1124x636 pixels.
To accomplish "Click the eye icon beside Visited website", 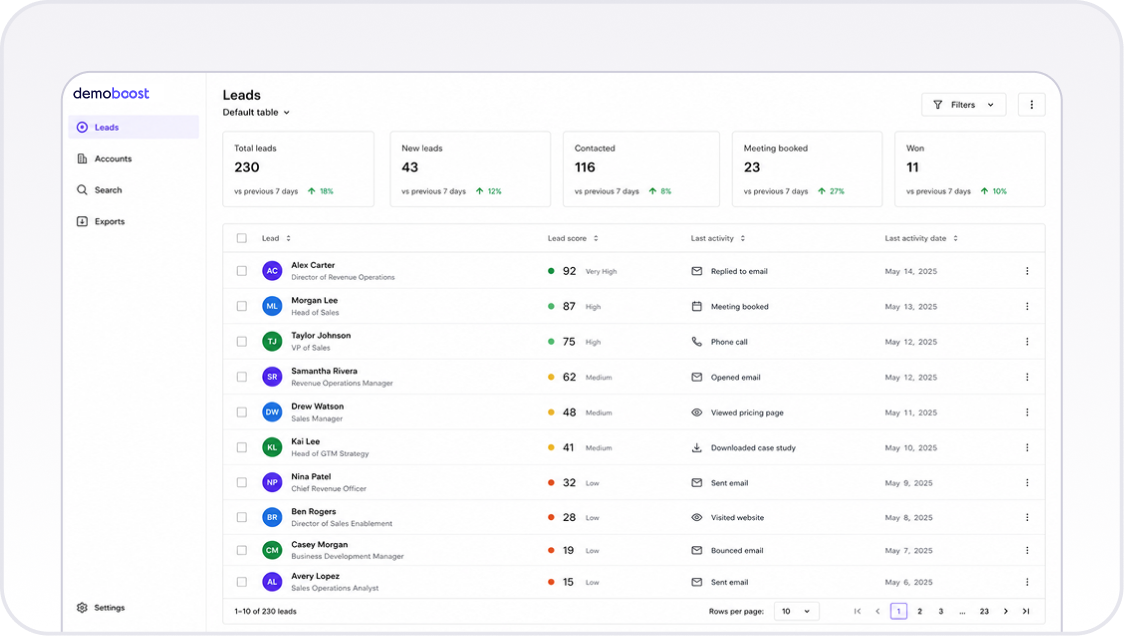I will (x=696, y=517).
